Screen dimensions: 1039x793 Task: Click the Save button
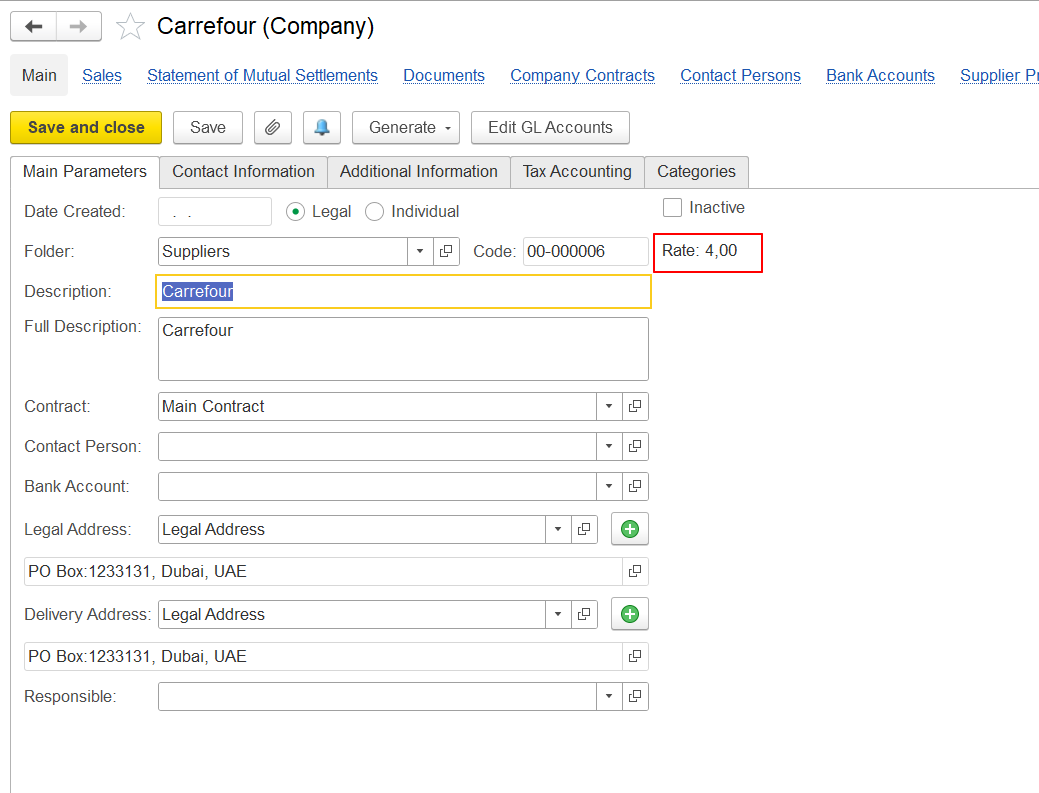208,127
